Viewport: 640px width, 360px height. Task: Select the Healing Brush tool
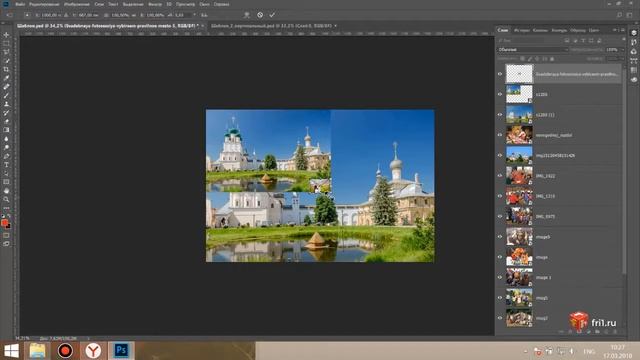point(6,87)
